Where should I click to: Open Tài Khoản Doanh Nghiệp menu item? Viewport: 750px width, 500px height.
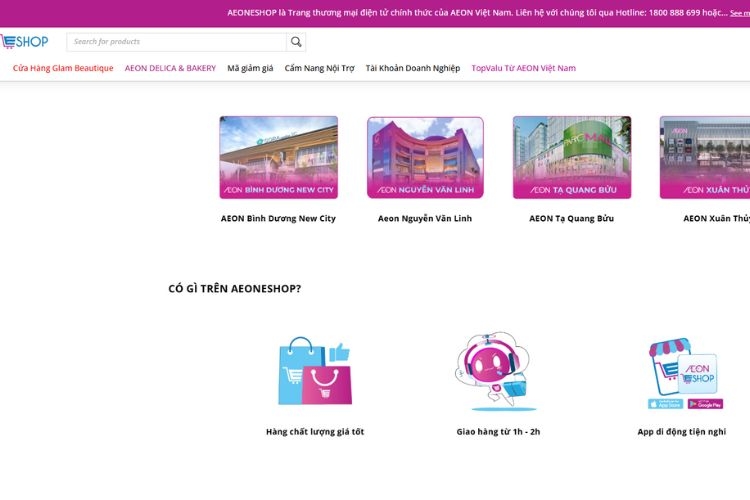click(x=413, y=68)
